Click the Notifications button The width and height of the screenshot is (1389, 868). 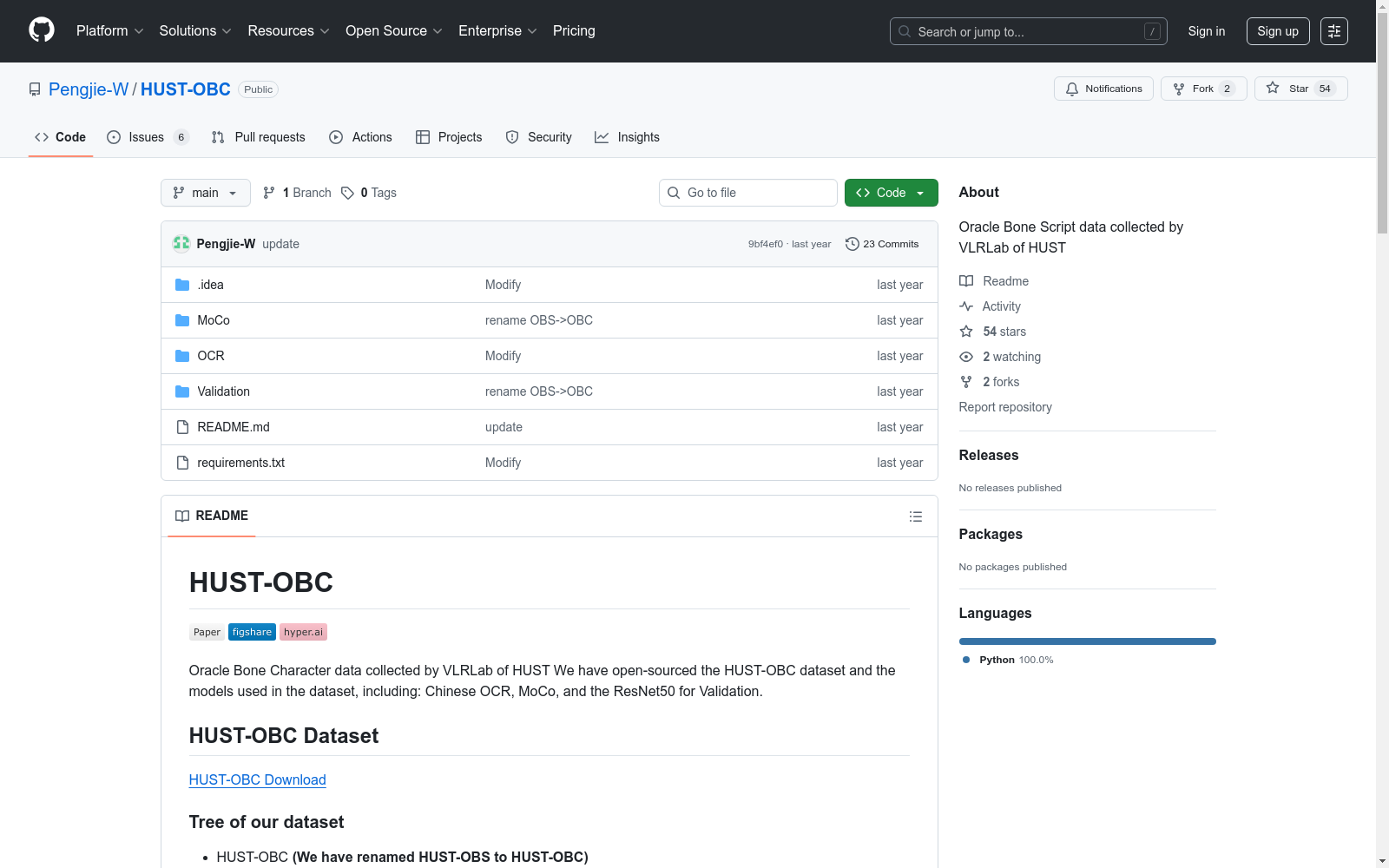click(x=1103, y=89)
